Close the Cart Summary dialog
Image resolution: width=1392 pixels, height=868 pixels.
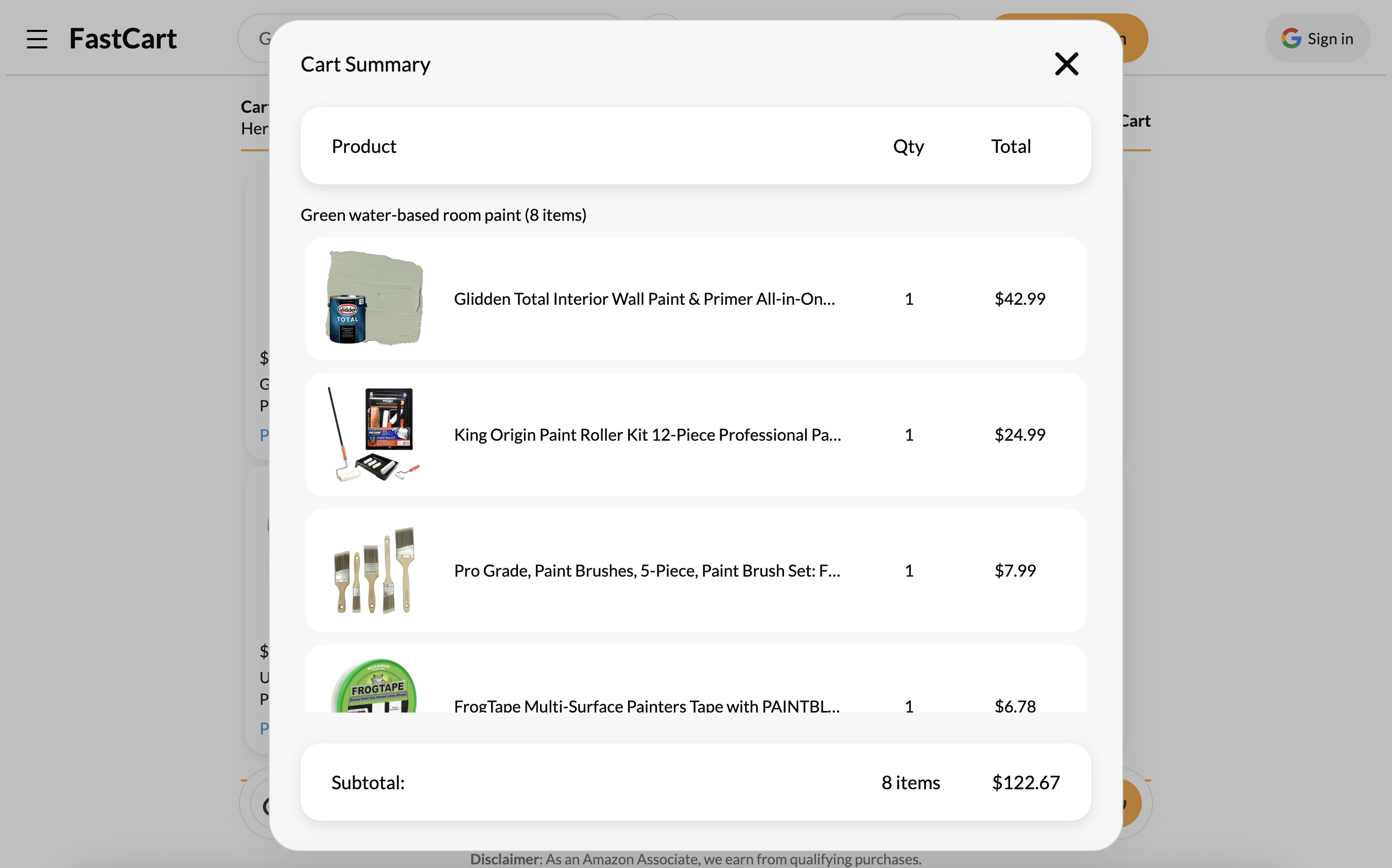pyautogui.click(x=1067, y=64)
